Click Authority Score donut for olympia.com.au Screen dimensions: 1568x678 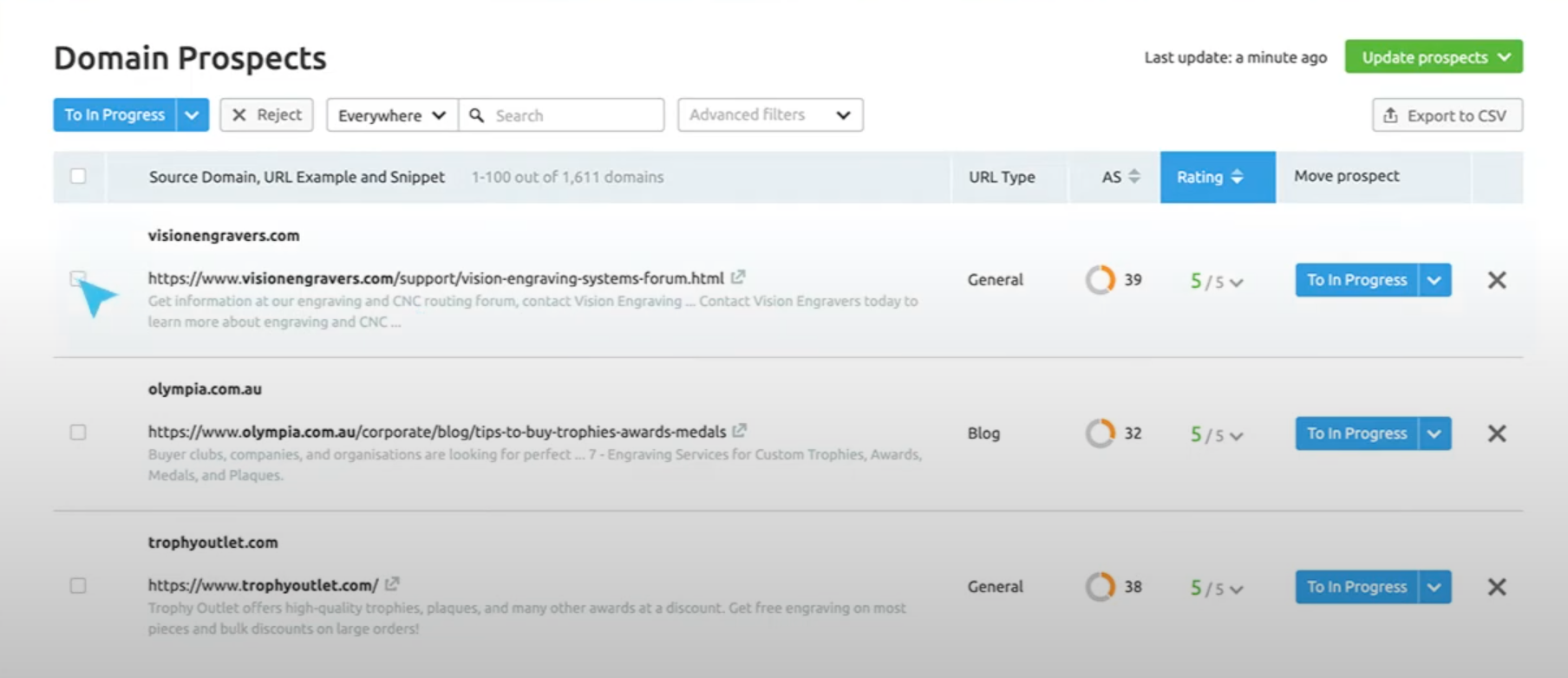pyautogui.click(x=1101, y=434)
